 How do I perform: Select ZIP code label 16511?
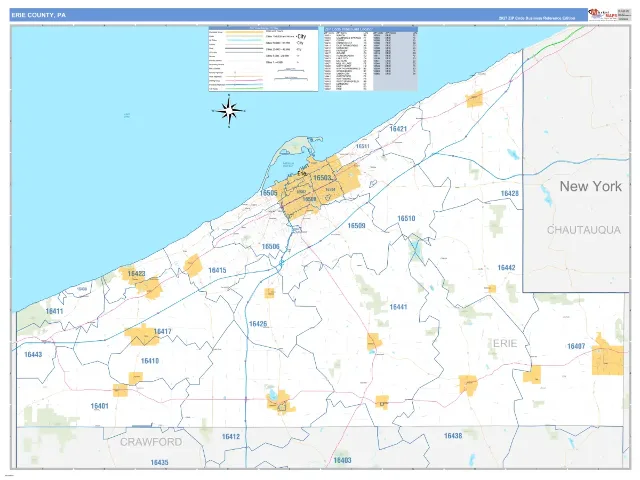point(362,146)
